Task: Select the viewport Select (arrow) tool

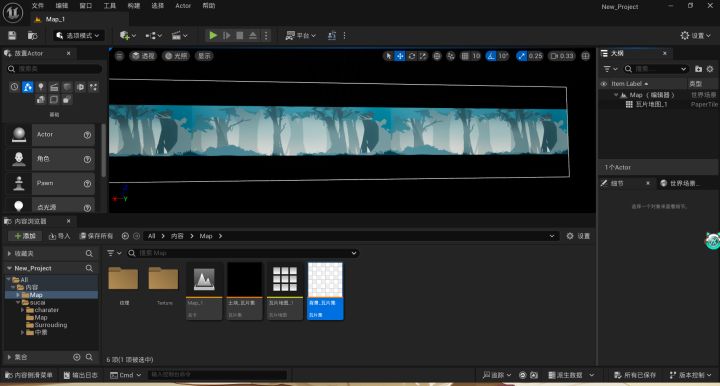Action: [388, 56]
